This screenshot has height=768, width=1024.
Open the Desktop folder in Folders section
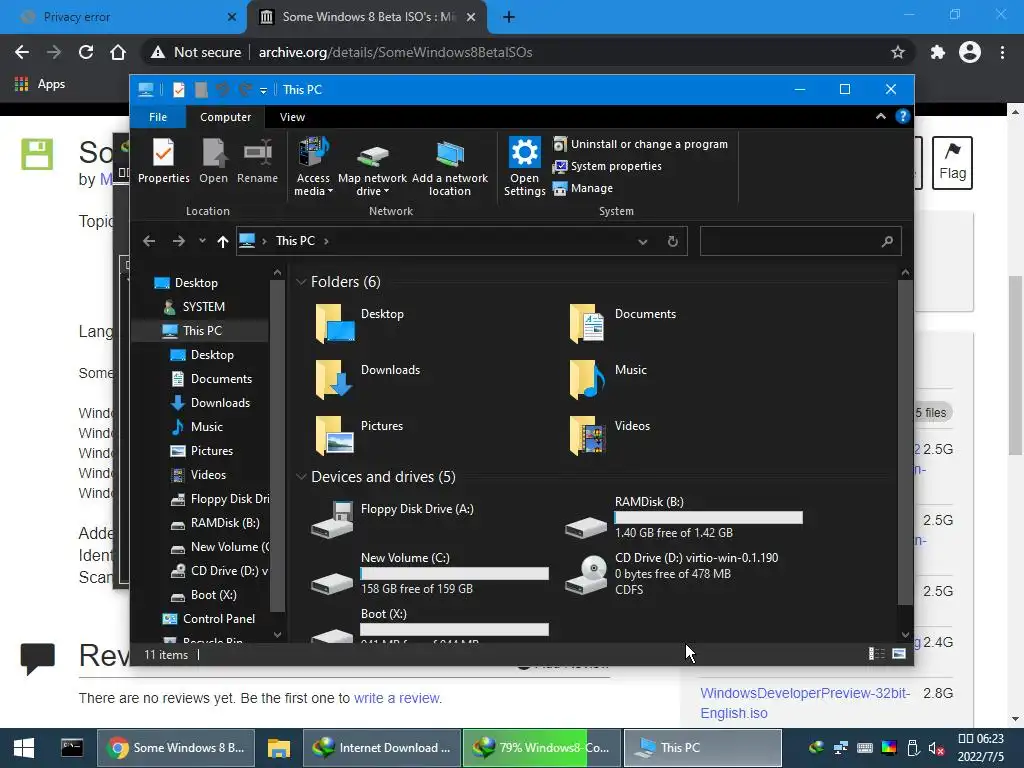(359, 323)
